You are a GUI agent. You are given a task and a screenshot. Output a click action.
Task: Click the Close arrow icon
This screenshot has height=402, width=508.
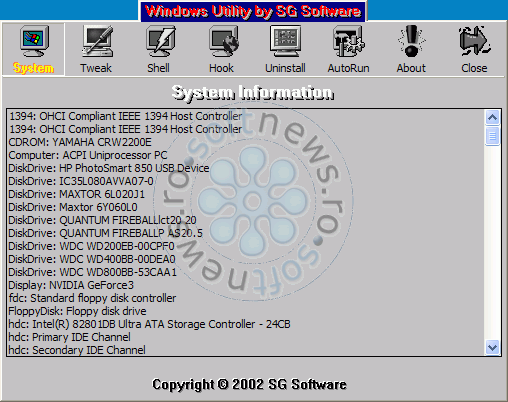coord(475,41)
